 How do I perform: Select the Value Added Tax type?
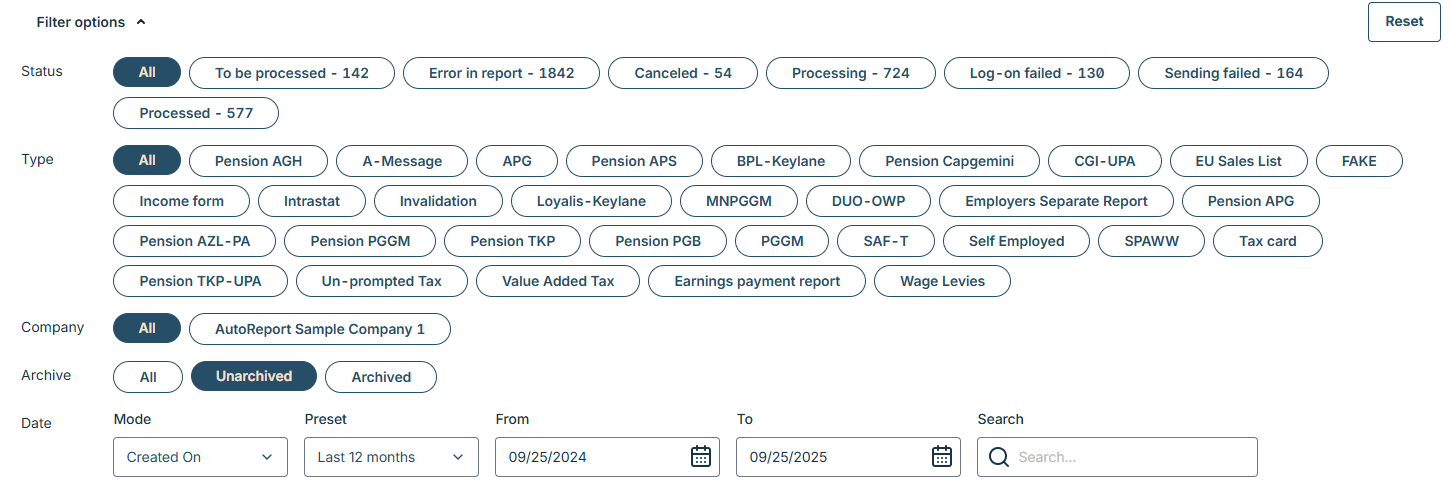pos(558,281)
